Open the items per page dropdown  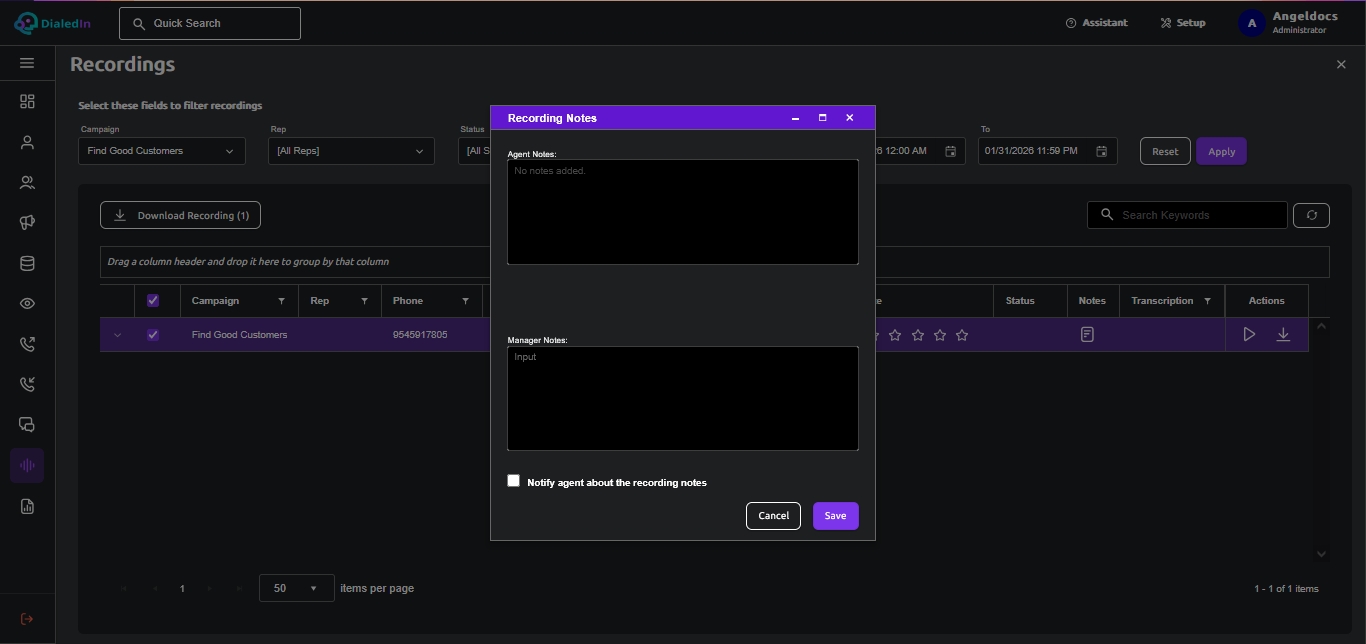coord(296,588)
